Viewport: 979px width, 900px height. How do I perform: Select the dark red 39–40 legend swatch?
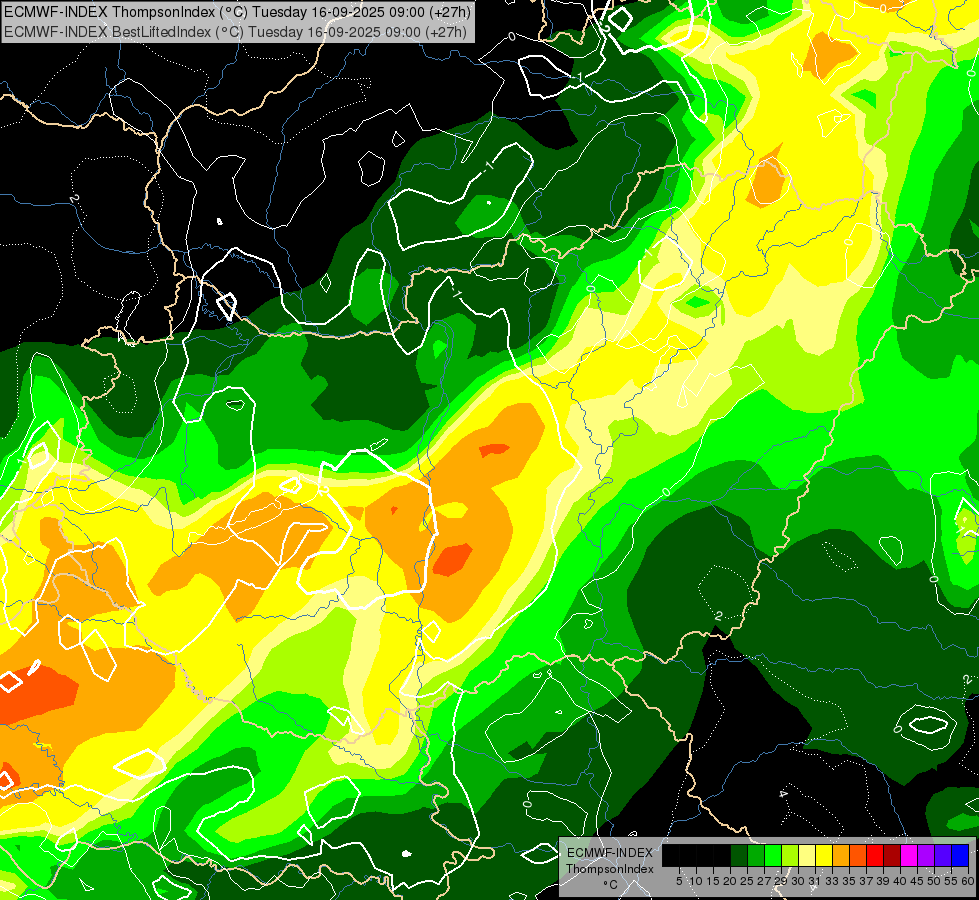[892, 855]
